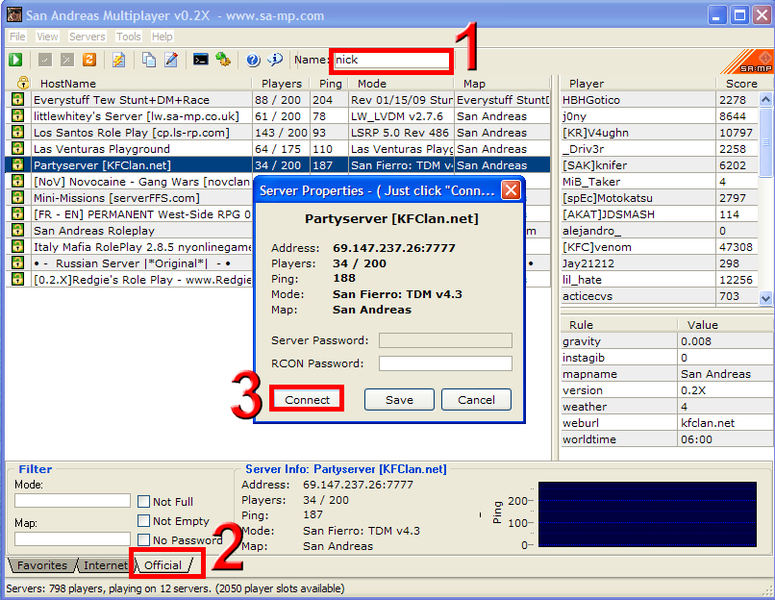Open the Settings gears icon
775x600 pixels.
click(x=223, y=60)
